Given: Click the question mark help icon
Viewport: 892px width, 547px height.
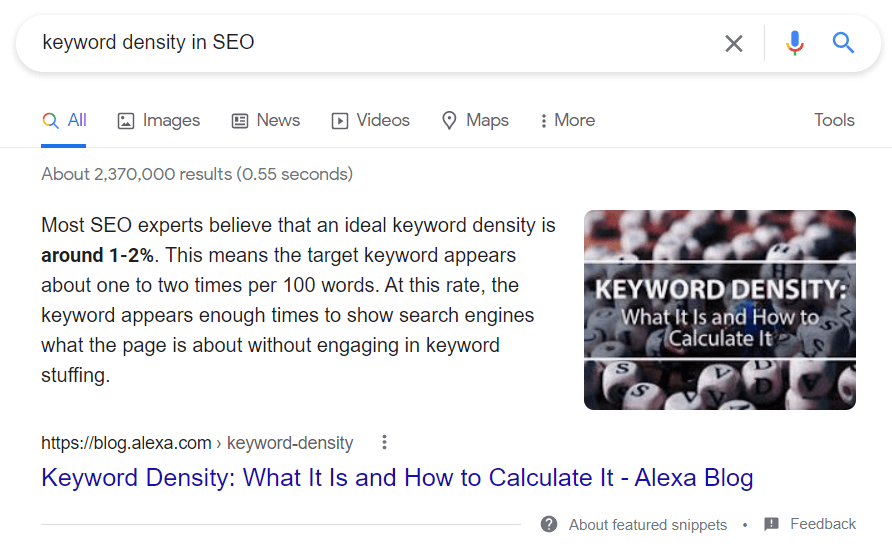Looking at the screenshot, I should pyautogui.click(x=549, y=524).
